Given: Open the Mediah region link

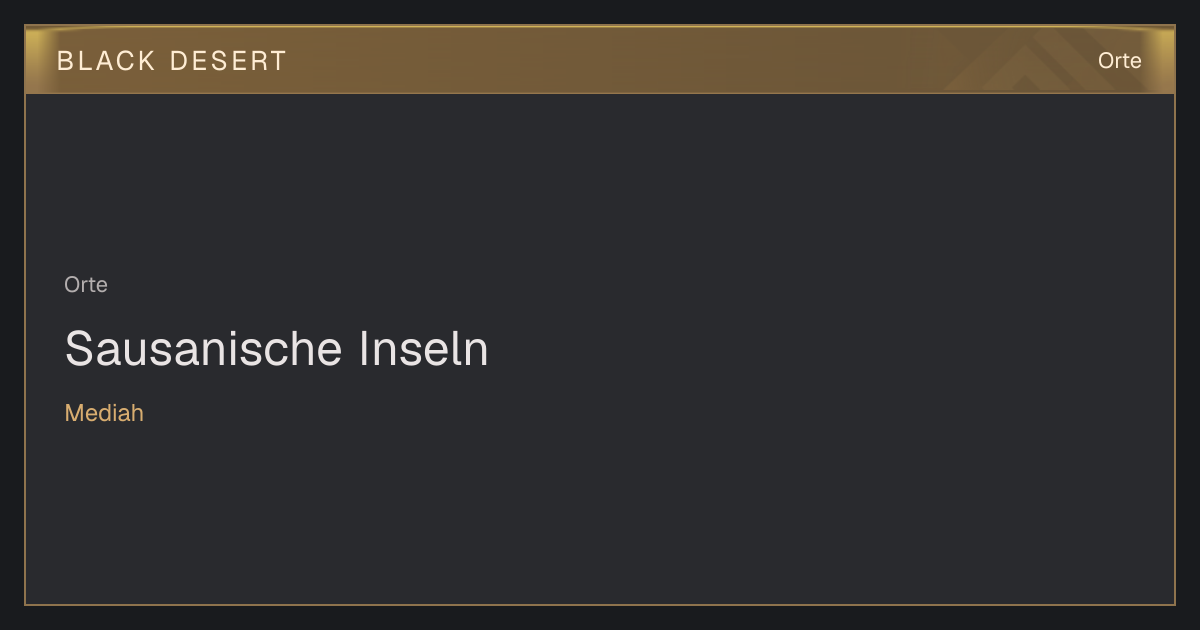Looking at the screenshot, I should [104, 413].
